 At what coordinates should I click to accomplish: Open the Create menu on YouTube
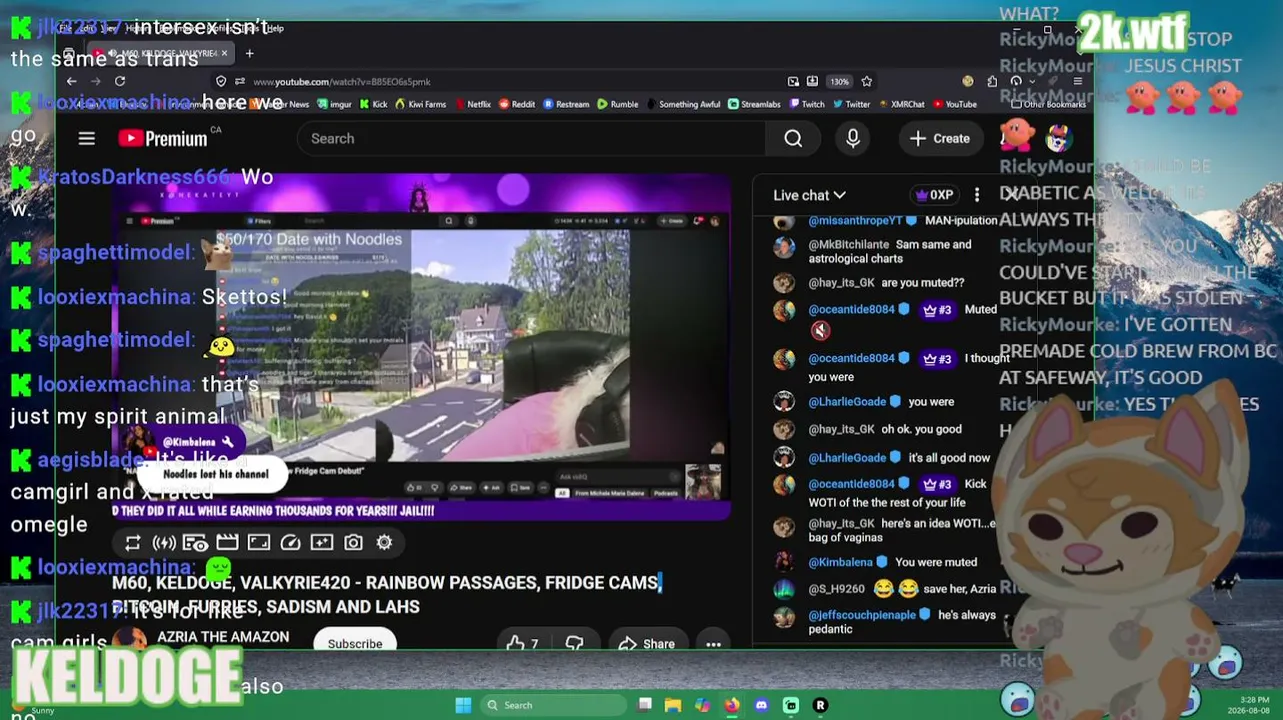(x=940, y=139)
